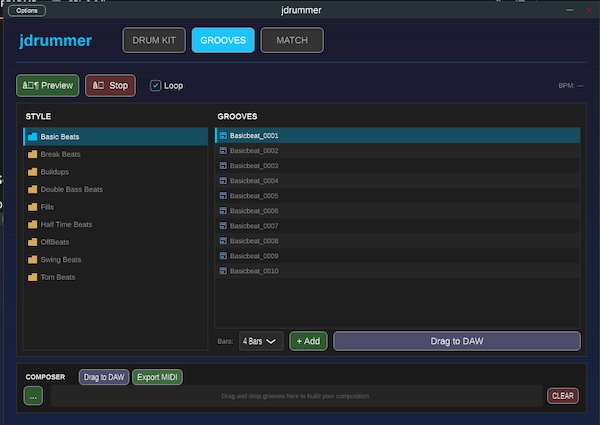Click the Basicbeat_0006 MIDI file icon
The width and height of the screenshot is (600, 425).
(x=223, y=211)
